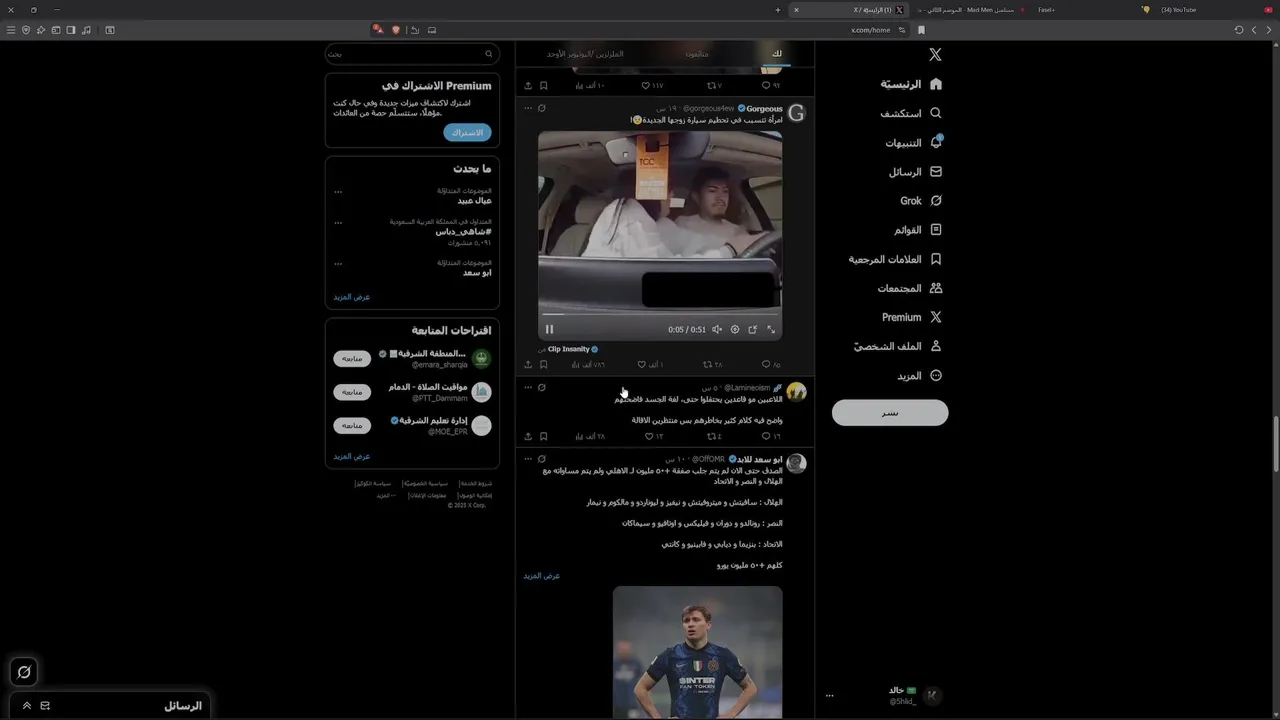This screenshot has width=1280, height=720.
Task: Click the Premium Subscribe button
Action: pos(467,132)
